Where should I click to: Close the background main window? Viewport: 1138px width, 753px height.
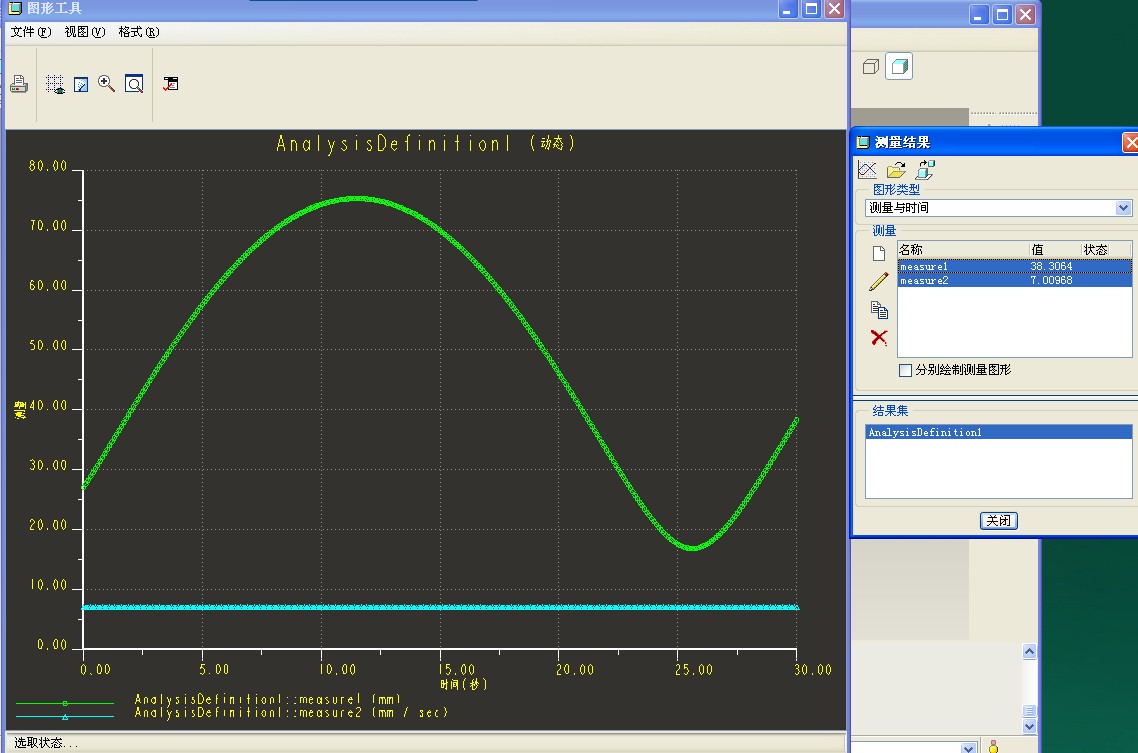click(x=1026, y=15)
